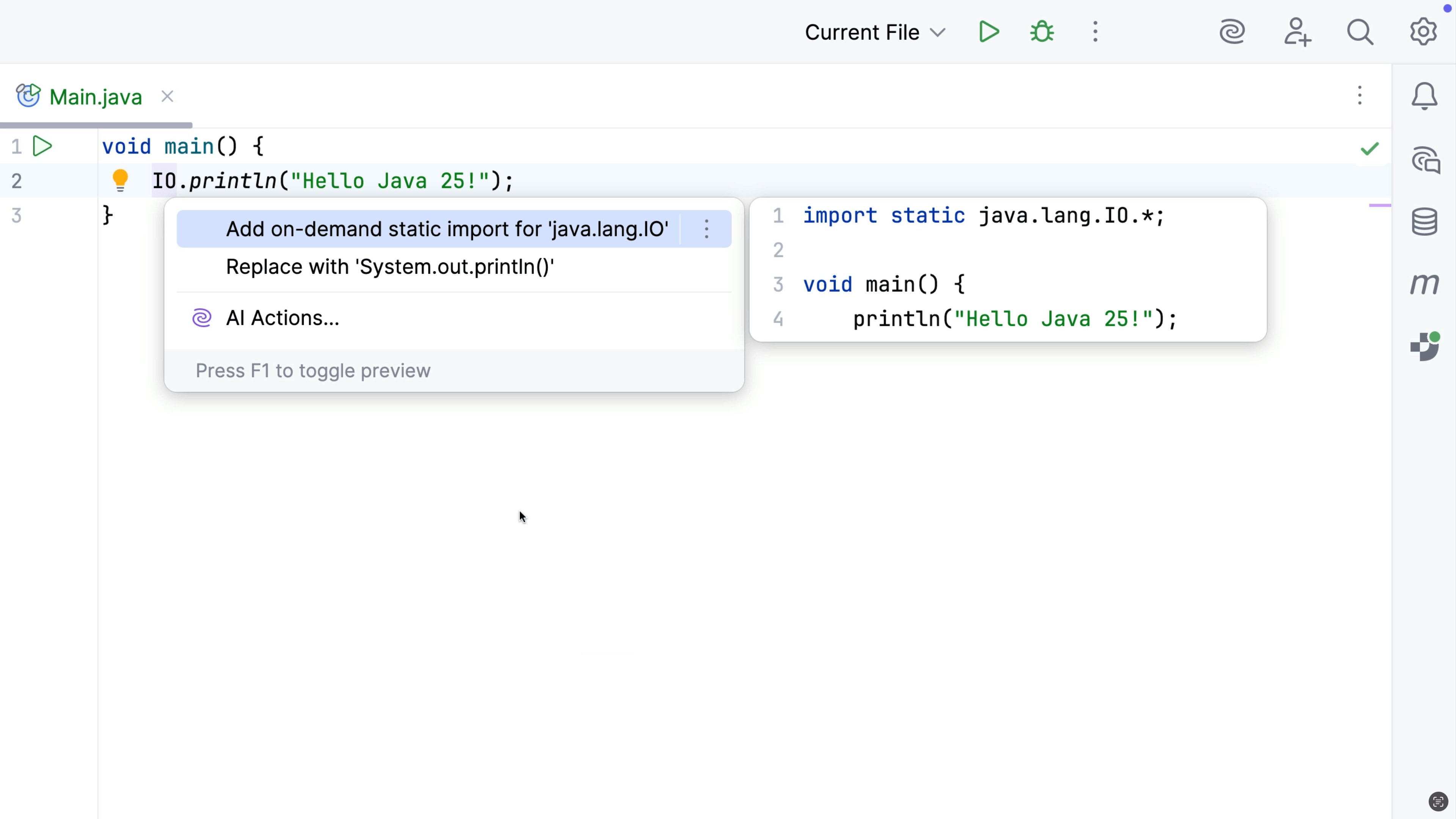
Task: Click the green inspection checkmark indicator
Action: tap(1370, 149)
